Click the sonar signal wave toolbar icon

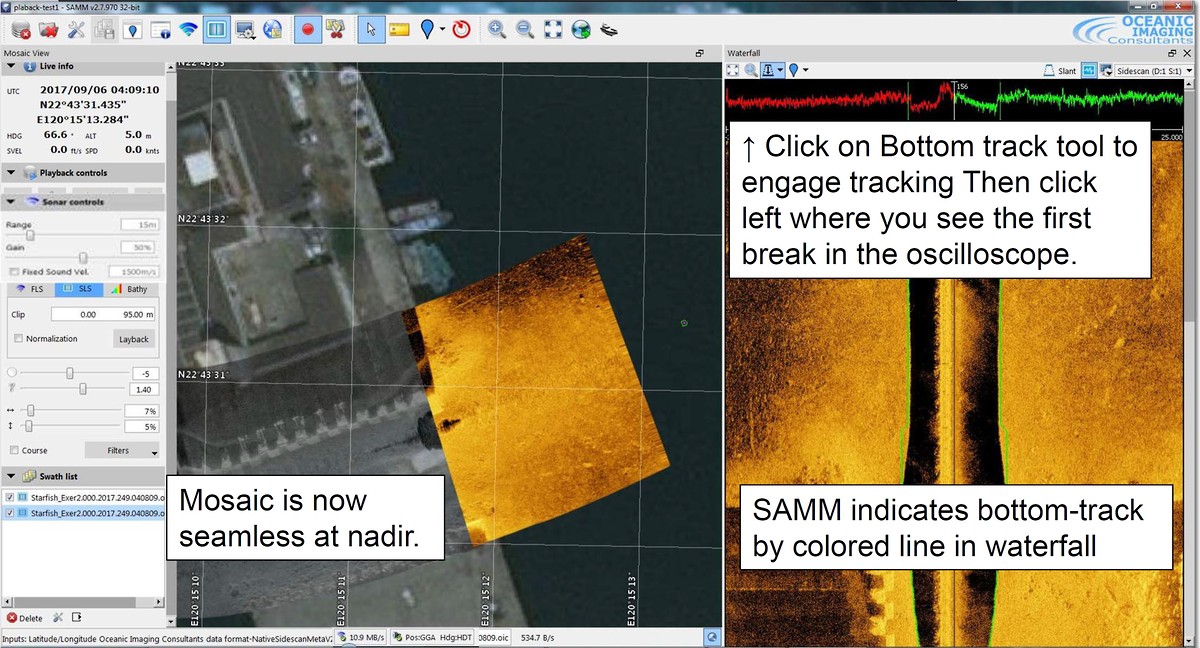(189, 29)
